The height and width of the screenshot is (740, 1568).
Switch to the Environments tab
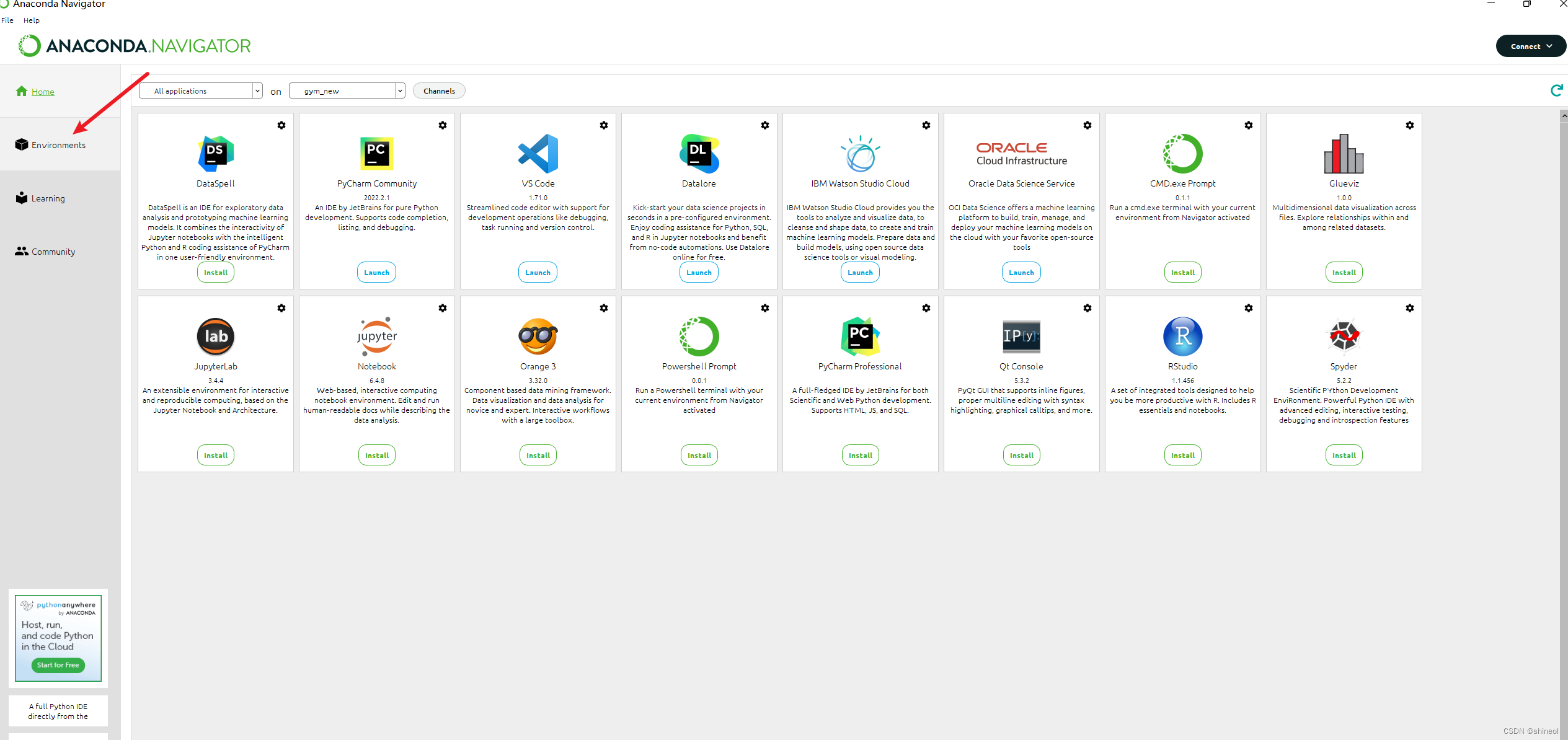[x=58, y=145]
